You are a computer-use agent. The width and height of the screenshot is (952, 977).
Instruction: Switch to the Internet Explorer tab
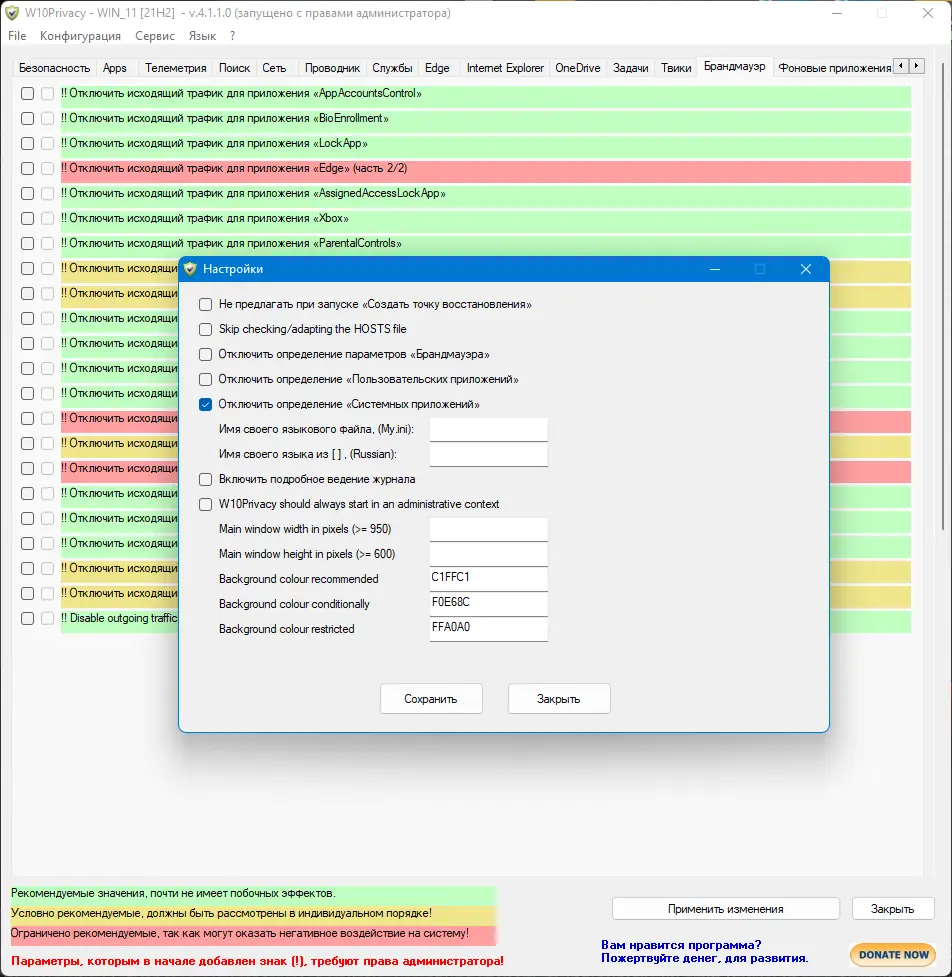tap(505, 68)
